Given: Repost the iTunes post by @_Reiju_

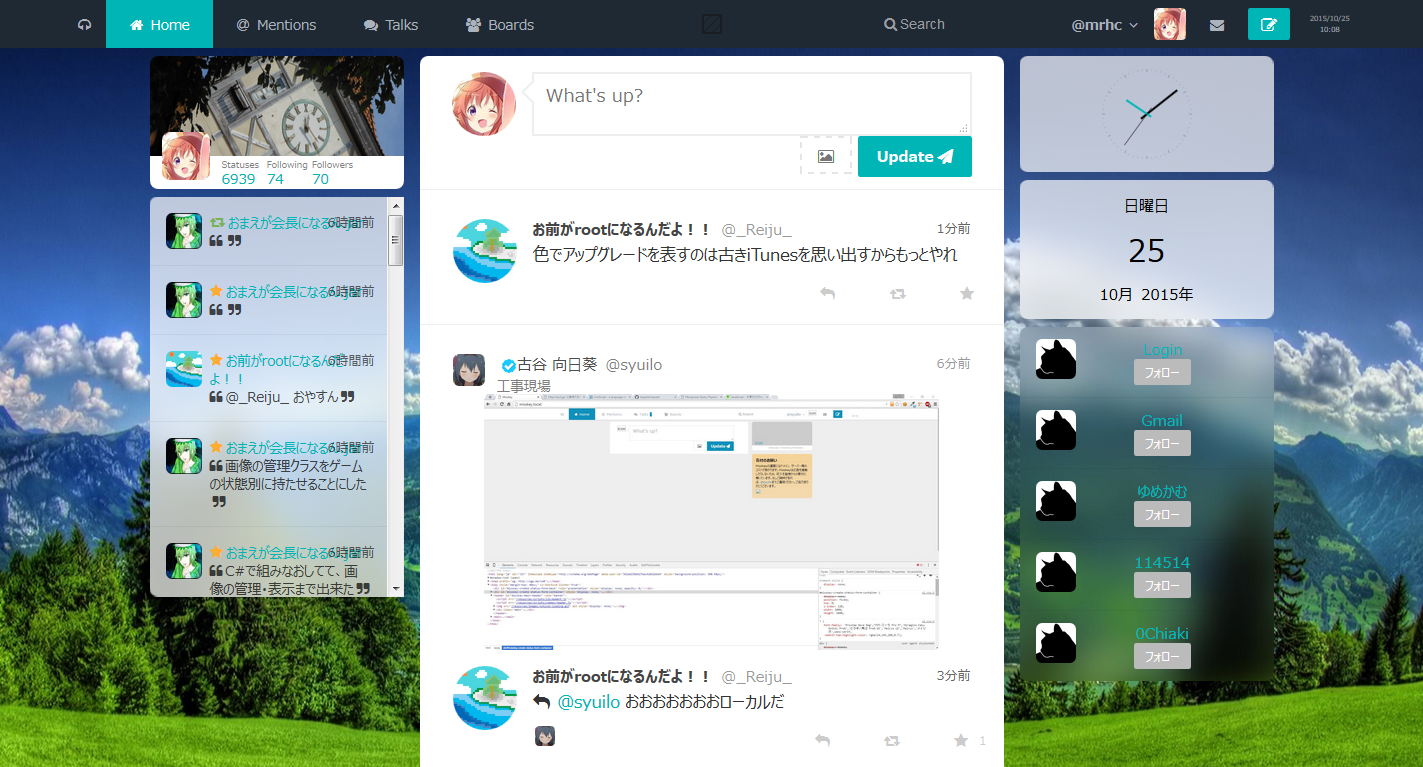Looking at the screenshot, I should pos(897,293).
